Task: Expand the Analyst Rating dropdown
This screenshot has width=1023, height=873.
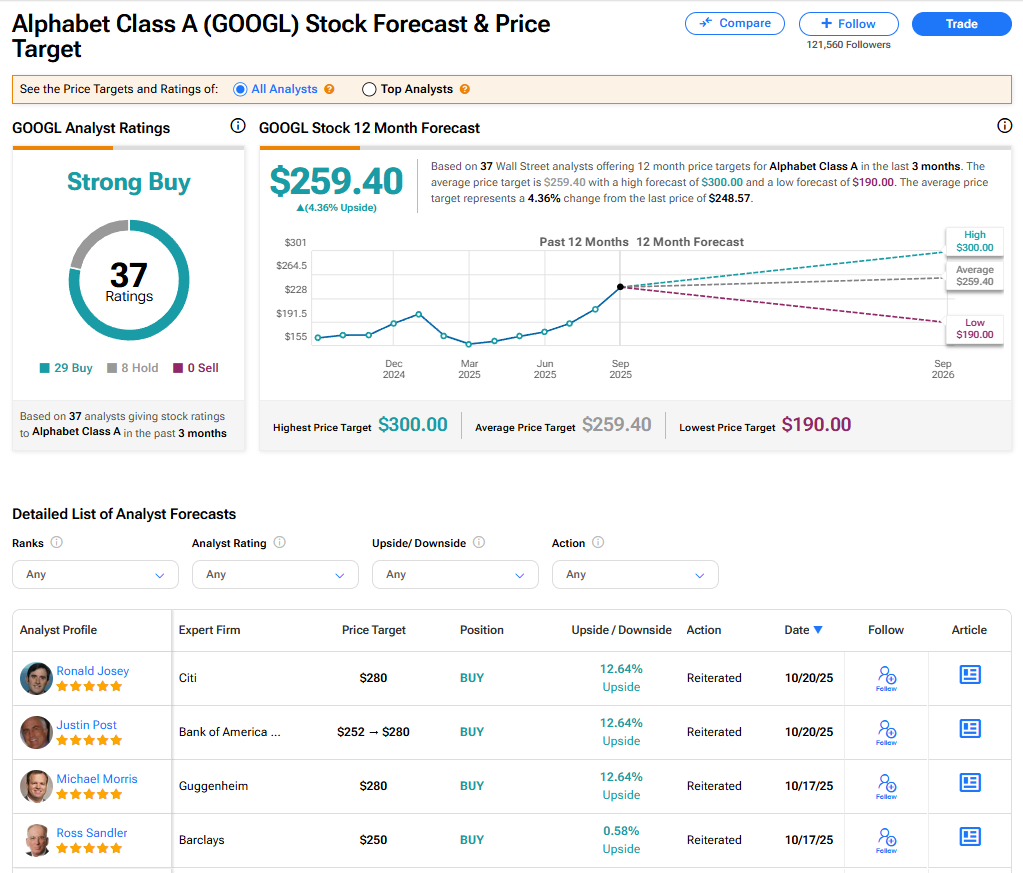Action: click(x=275, y=575)
